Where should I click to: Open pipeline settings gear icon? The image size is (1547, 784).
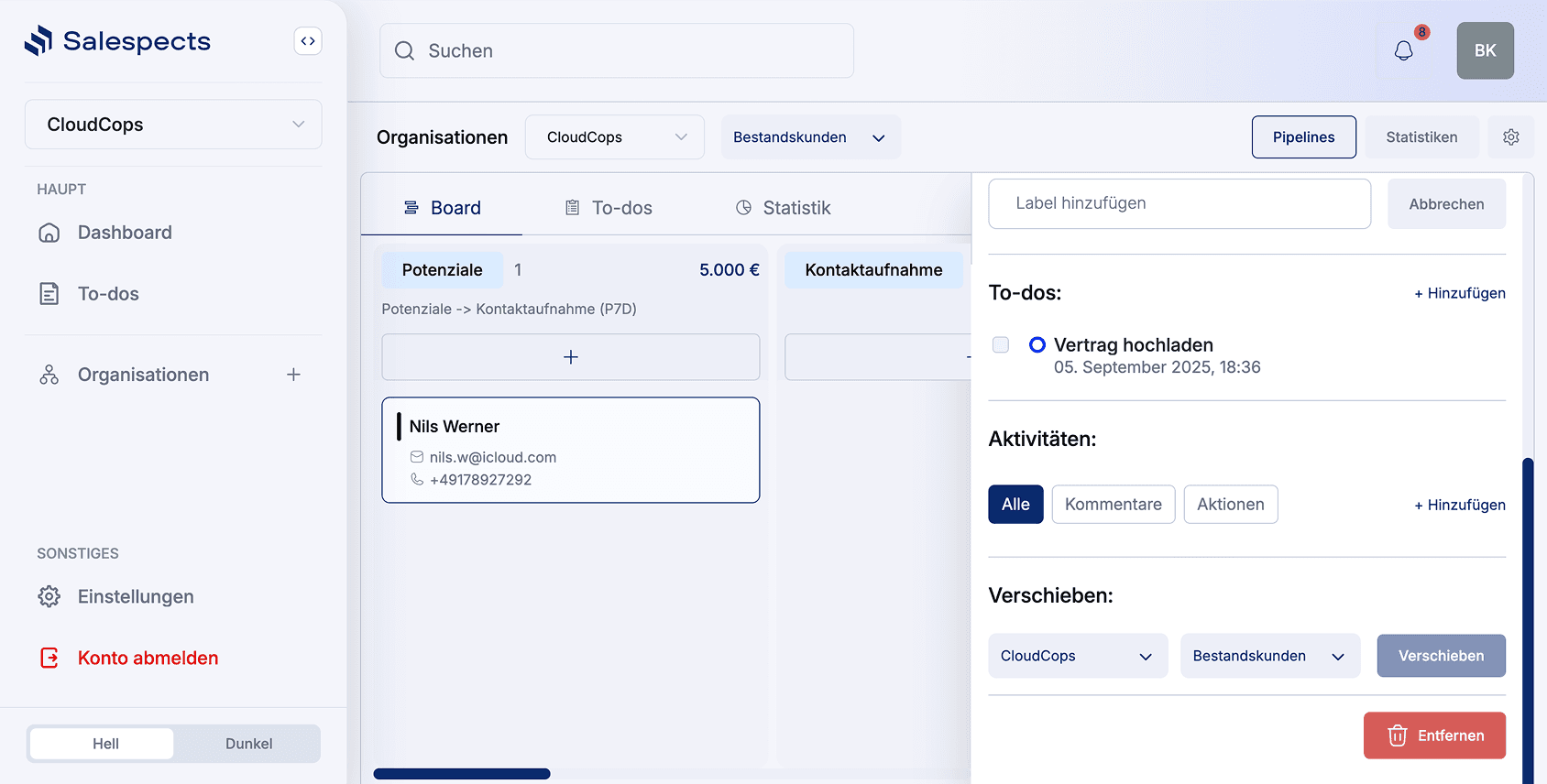[1510, 137]
